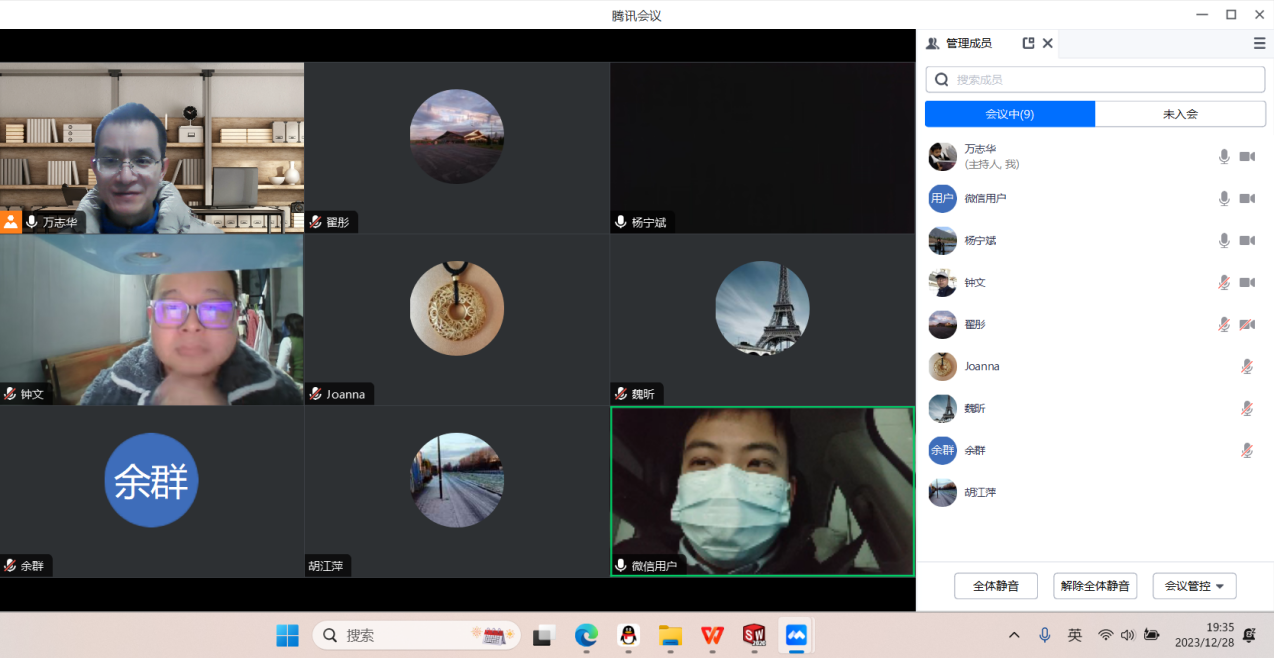Click the 解除全体静音 button
The image size is (1274, 658).
coord(1095,586)
